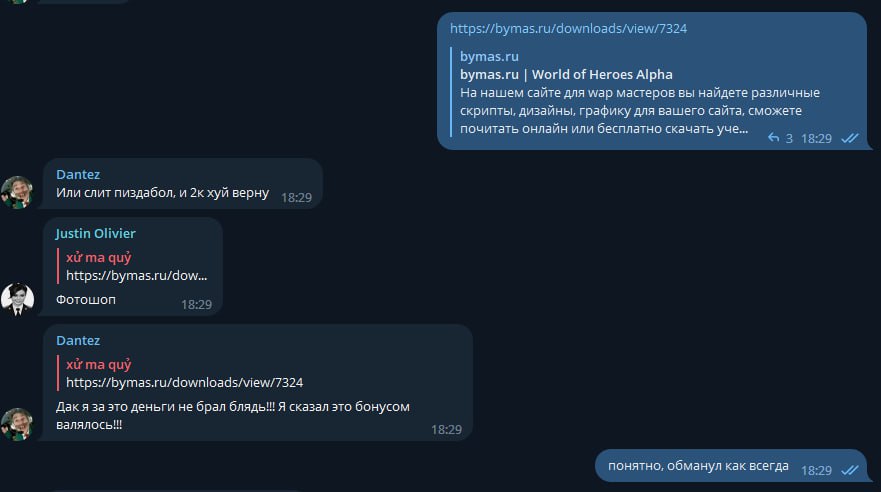The image size is (881, 492).
Task: Open the bymas.ru/downloads/view/7324 link in top message
Action: (x=568, y=28)
